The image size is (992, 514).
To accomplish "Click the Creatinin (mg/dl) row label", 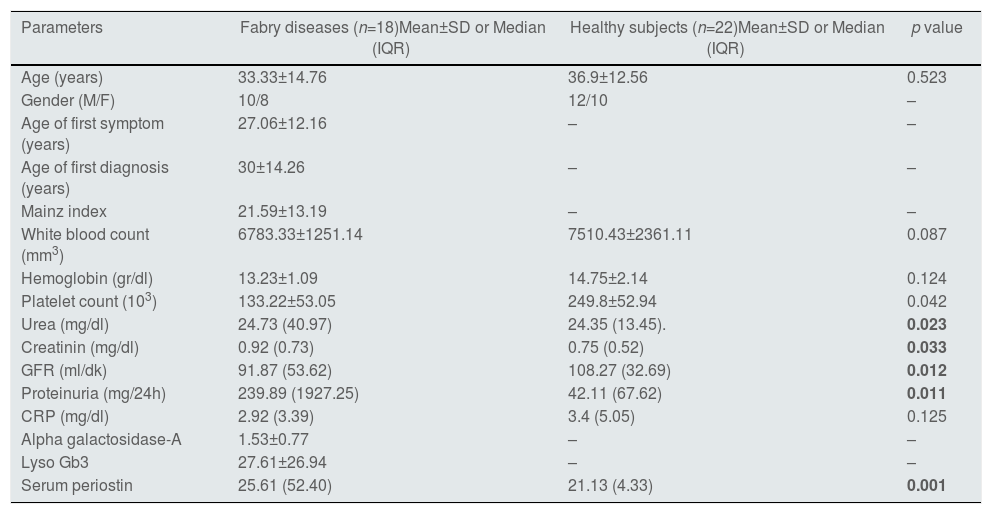I will point(80,347).
